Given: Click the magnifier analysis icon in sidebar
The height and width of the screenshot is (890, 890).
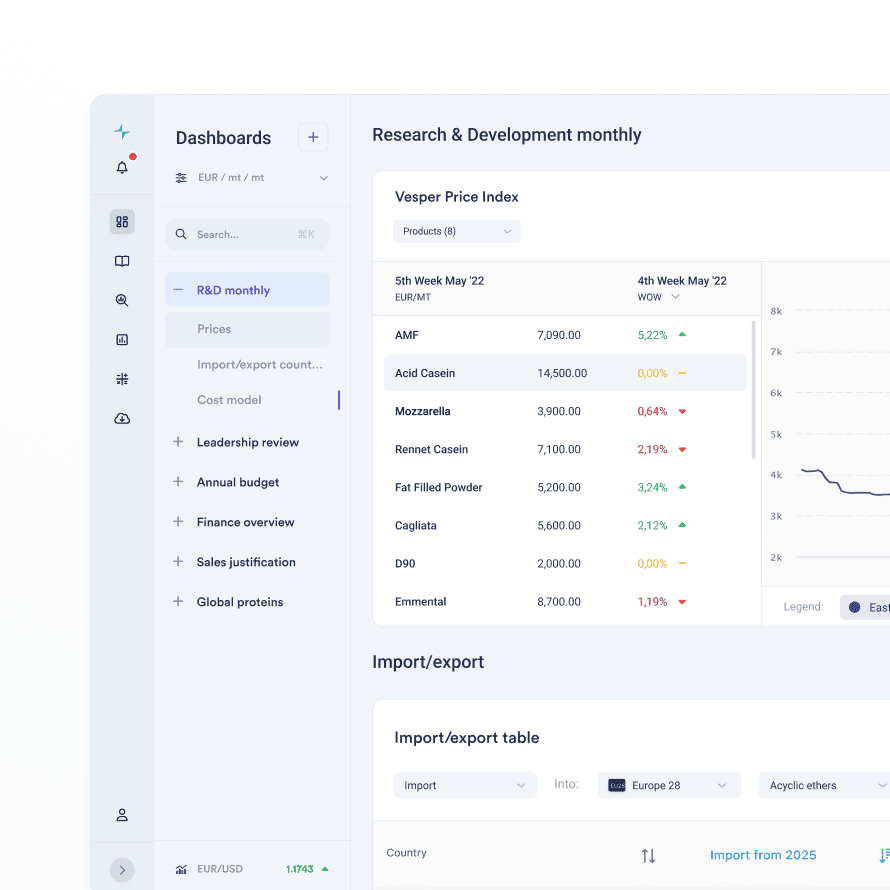Looking at the screenshot, I should [x=122, y=300].
